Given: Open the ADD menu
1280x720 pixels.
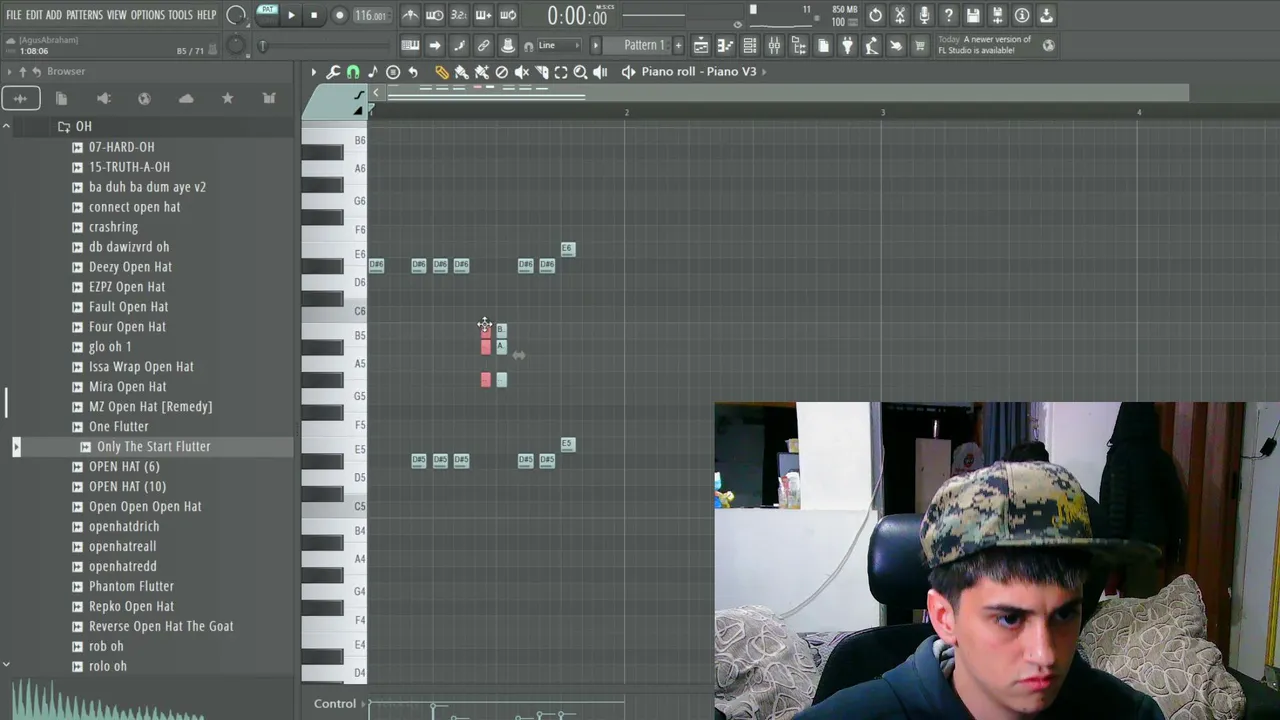Looking at the screenshot, I should click(x=54, y=15).
